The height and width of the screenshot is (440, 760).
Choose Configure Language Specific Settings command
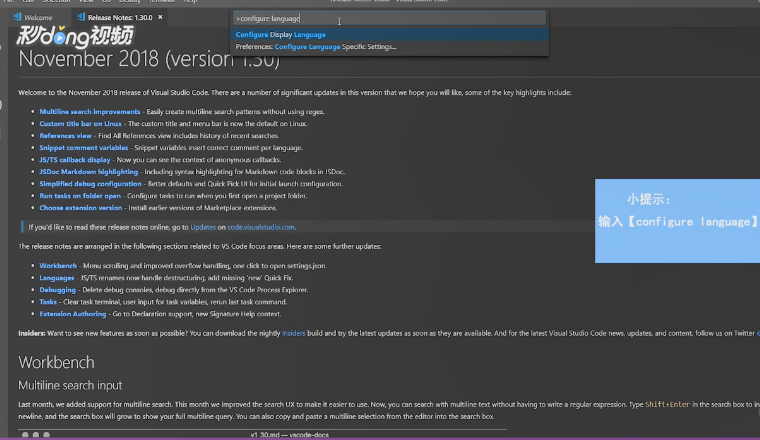pos(390,47)
